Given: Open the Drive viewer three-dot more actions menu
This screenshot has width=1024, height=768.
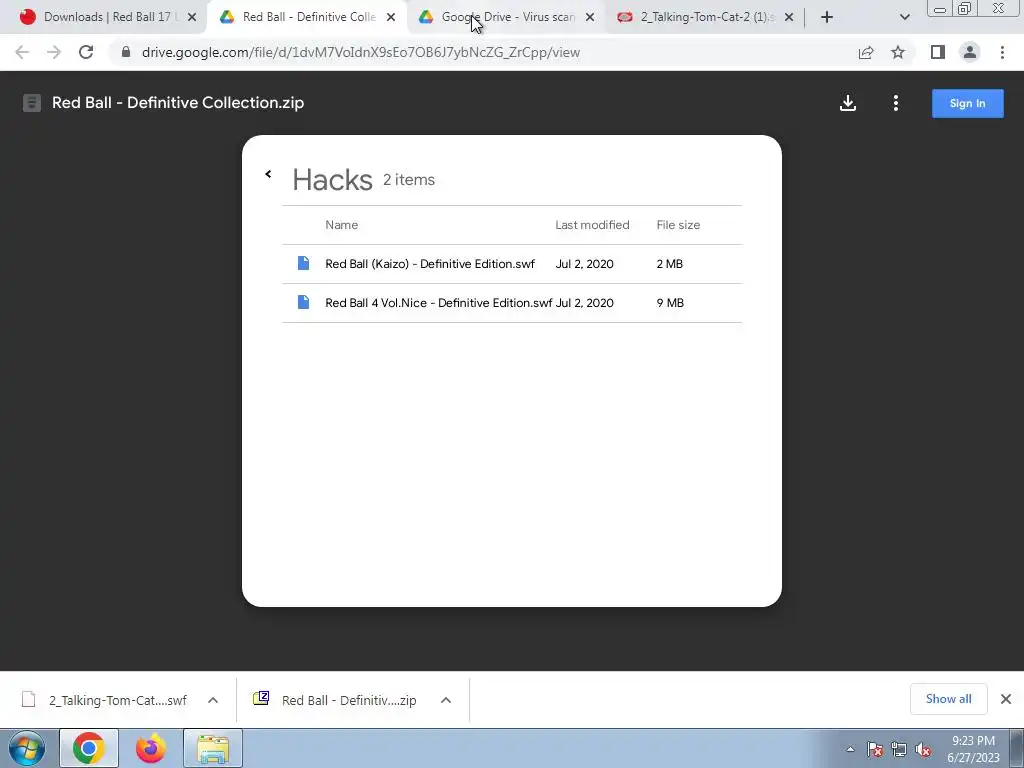Looking at the screenshot, I should point(895,103).
